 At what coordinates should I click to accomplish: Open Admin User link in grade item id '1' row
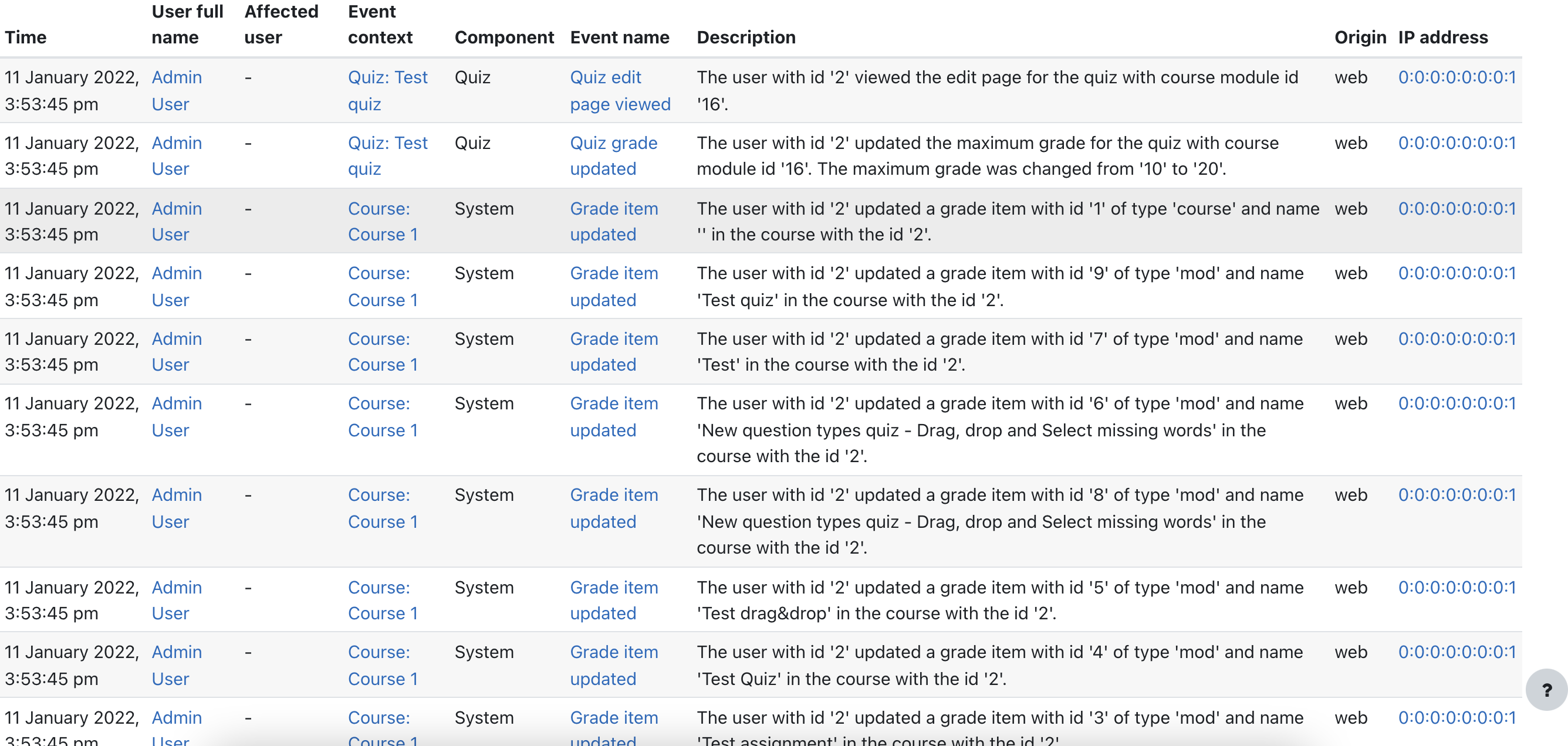[177, 222]
